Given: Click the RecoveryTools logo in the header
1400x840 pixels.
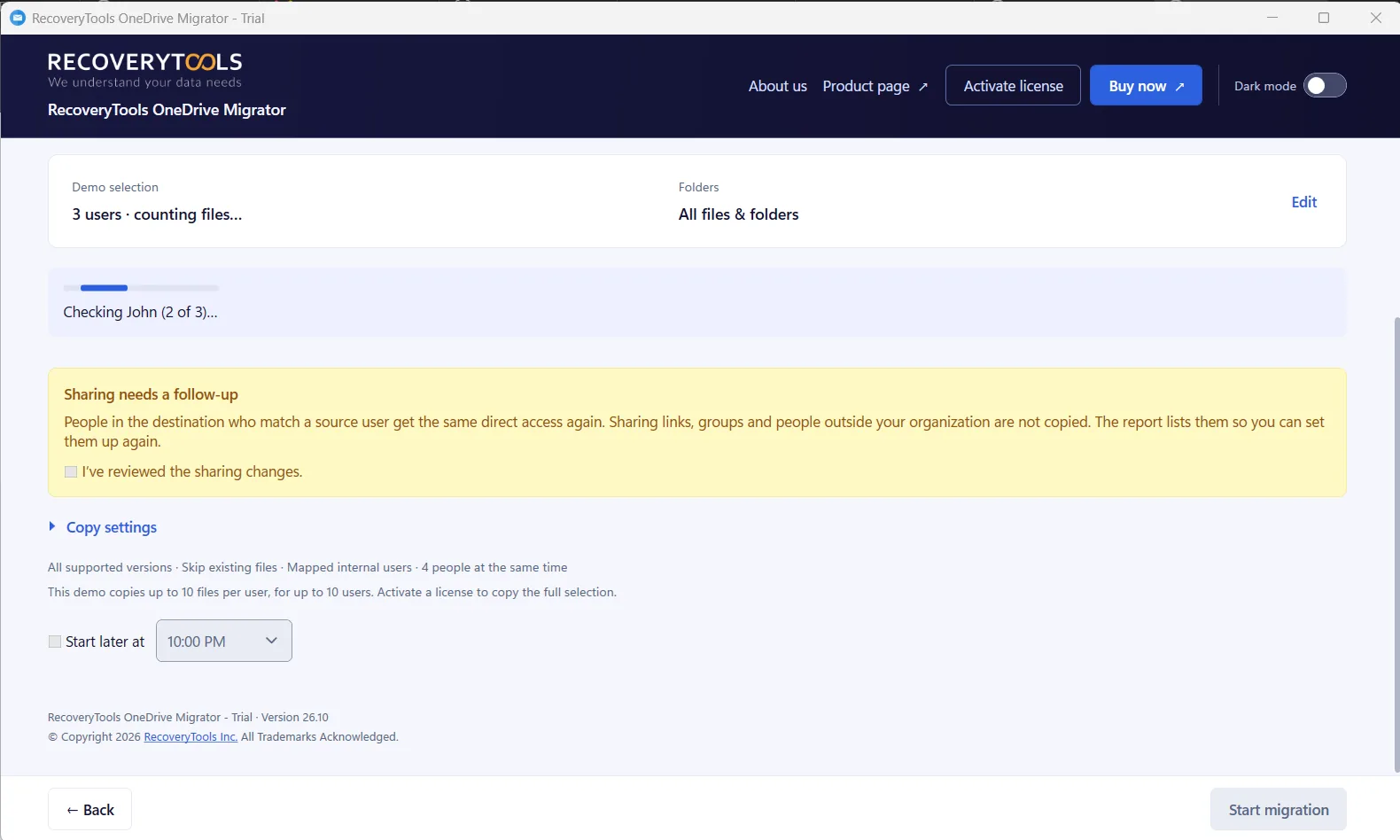Looking at the screenshot, I should pos(145,70).
